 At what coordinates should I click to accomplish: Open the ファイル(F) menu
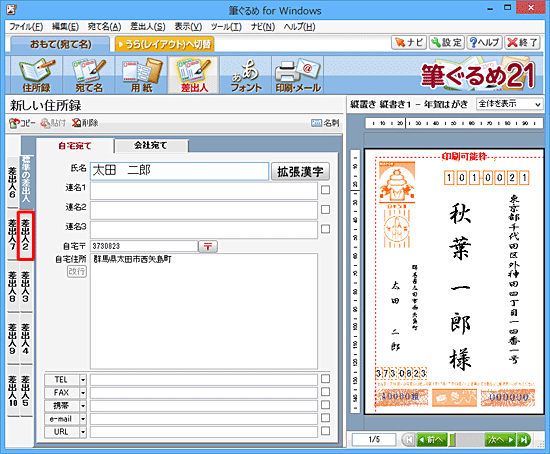pos(26,27)
